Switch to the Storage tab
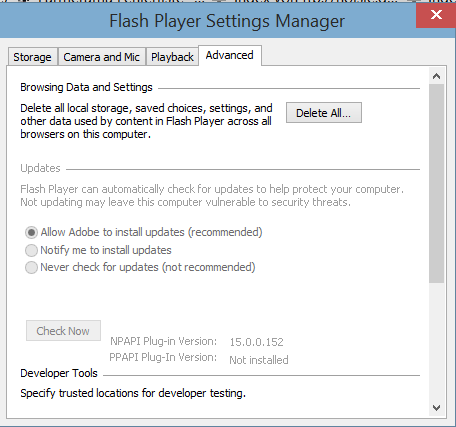Viewport: 456px width, 427px height. (32, 57)
